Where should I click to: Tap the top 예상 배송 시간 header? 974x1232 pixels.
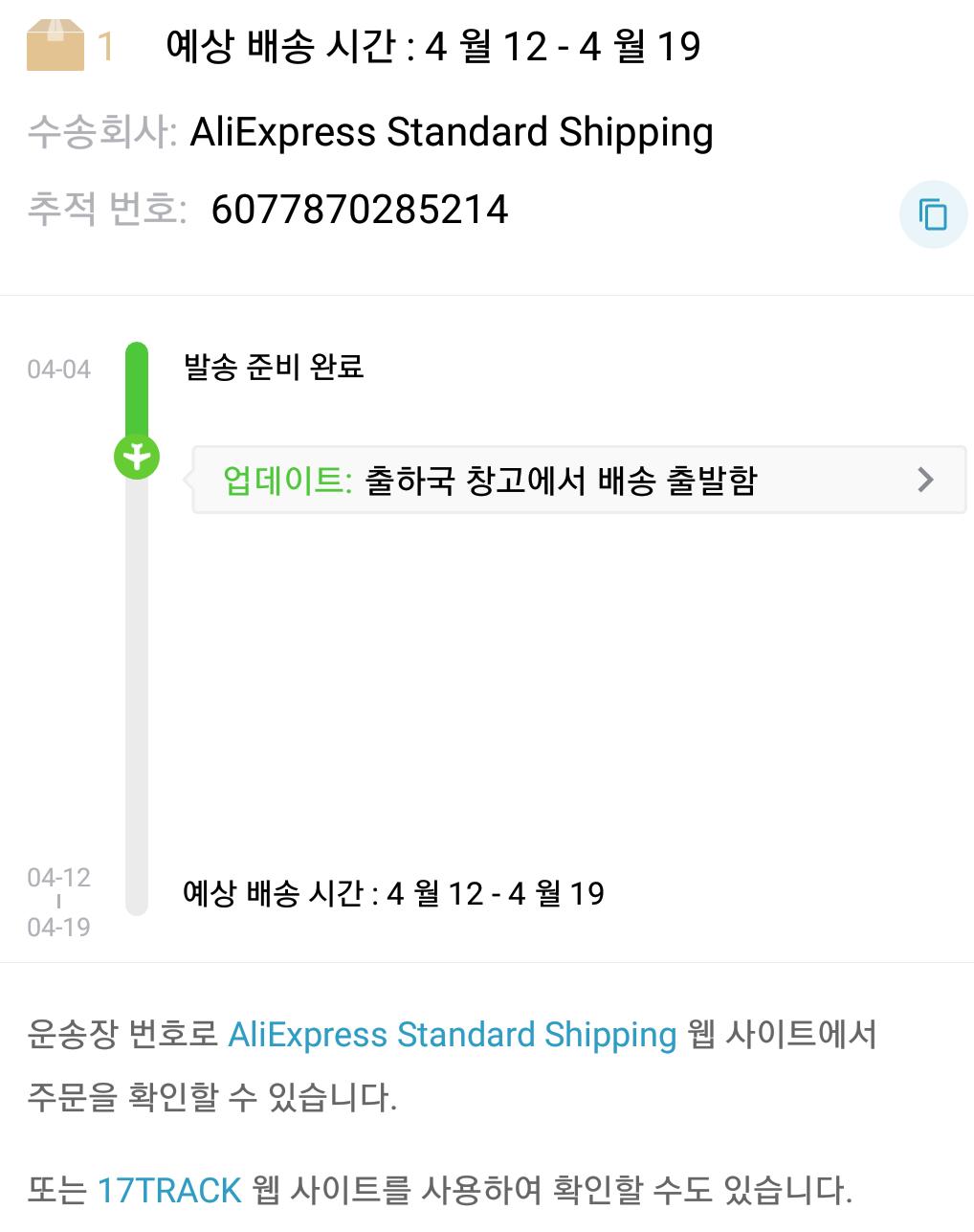click(x=432, y=46)
